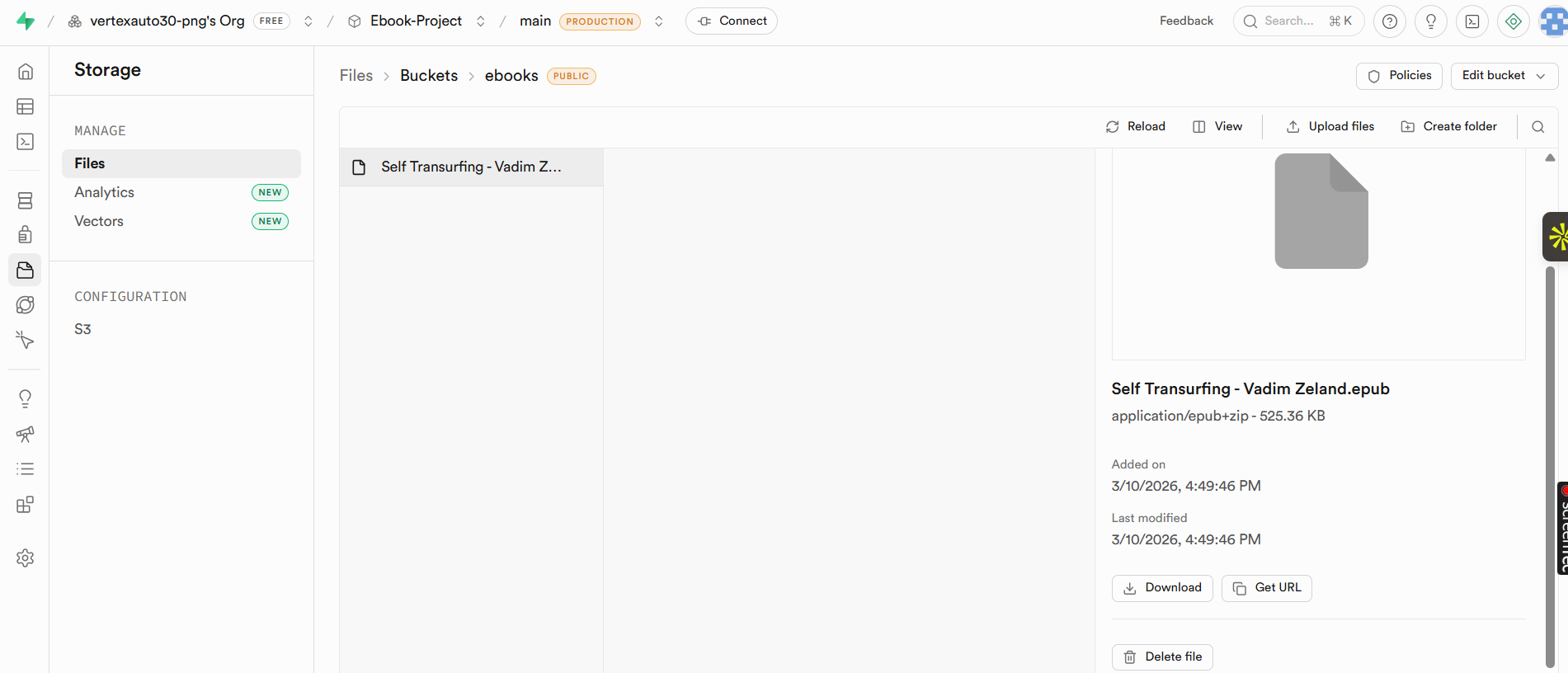Select the Self Transurfing epub file row
1568x673 pixels.
471,167
